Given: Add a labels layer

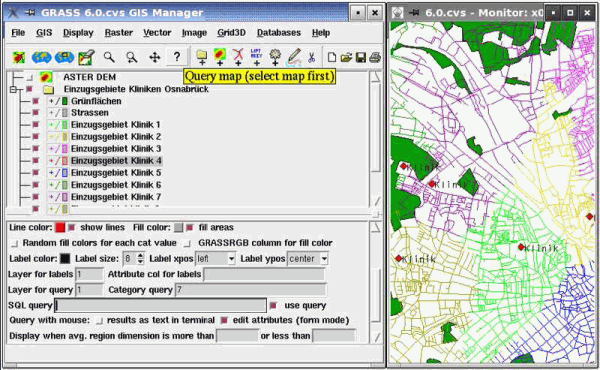Looking at the screenshot, I should pos(256,57).
